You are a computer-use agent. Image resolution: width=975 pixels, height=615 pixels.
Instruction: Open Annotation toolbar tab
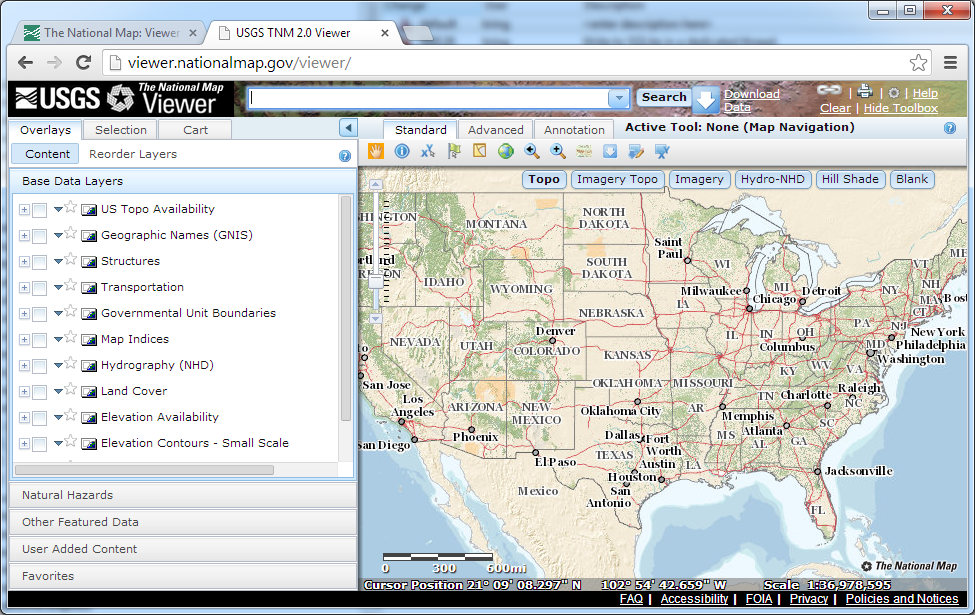[574, 130]
